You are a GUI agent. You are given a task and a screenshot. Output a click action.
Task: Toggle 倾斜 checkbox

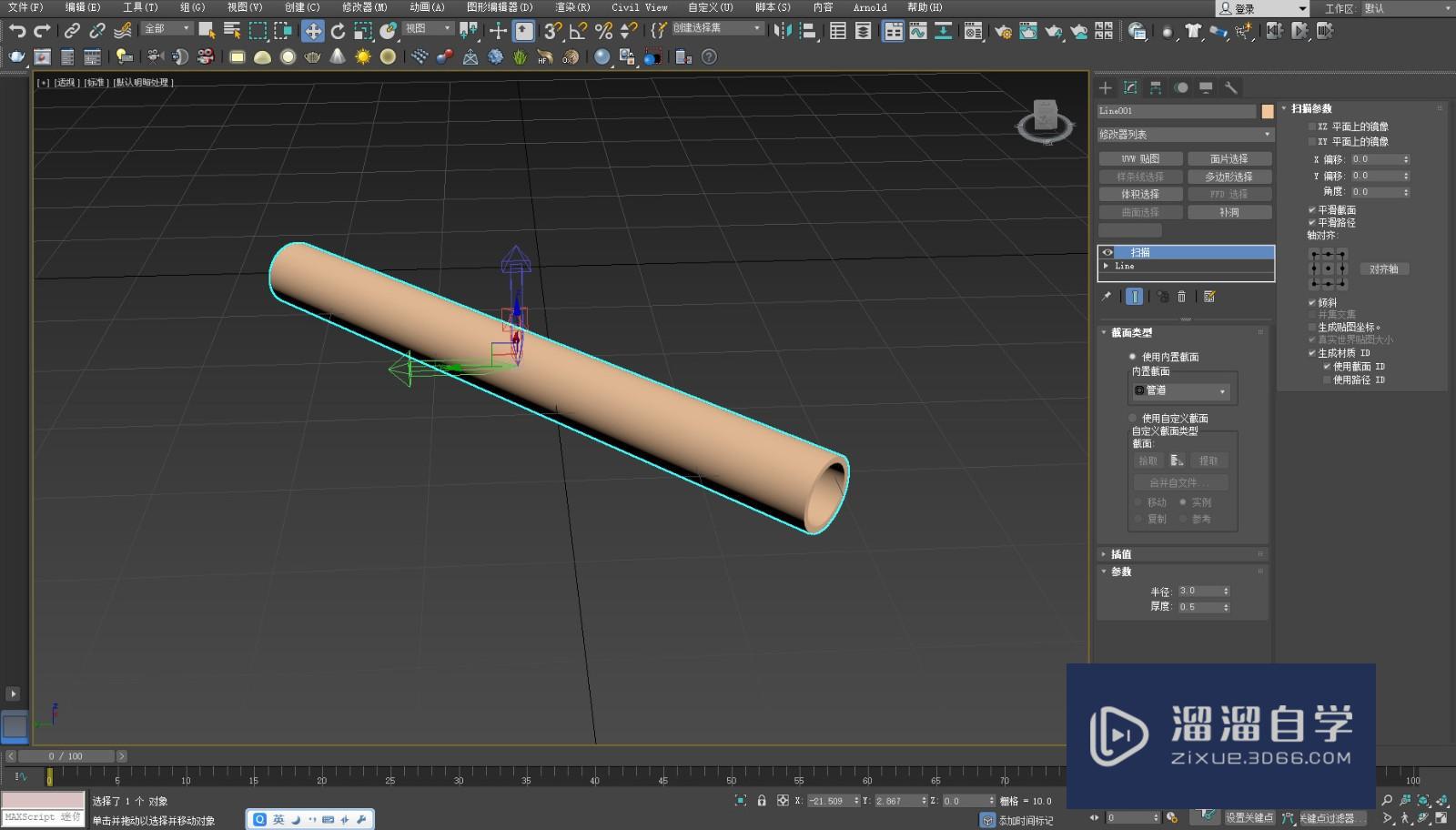coord(1312,302)
